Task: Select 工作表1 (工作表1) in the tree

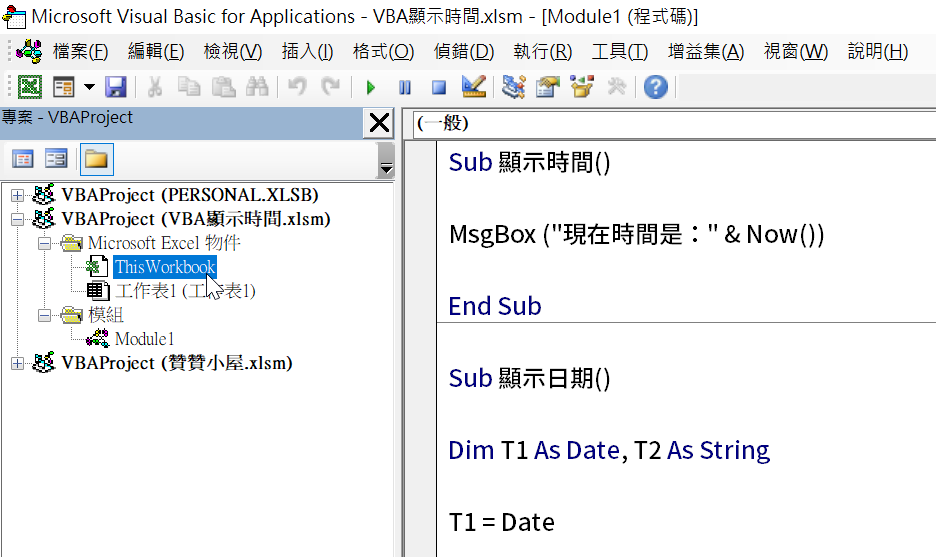Action: (185, 291)
